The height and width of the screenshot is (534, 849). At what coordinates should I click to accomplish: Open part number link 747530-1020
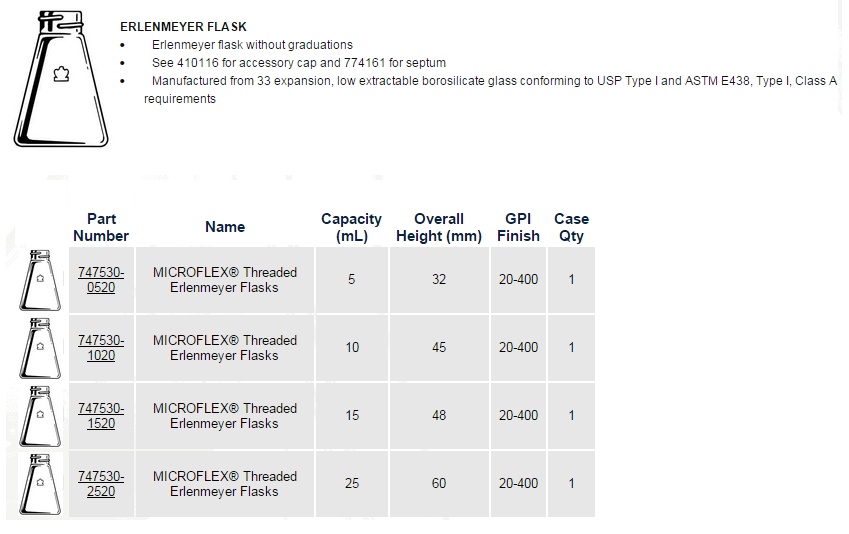click(x=101, y=348)
